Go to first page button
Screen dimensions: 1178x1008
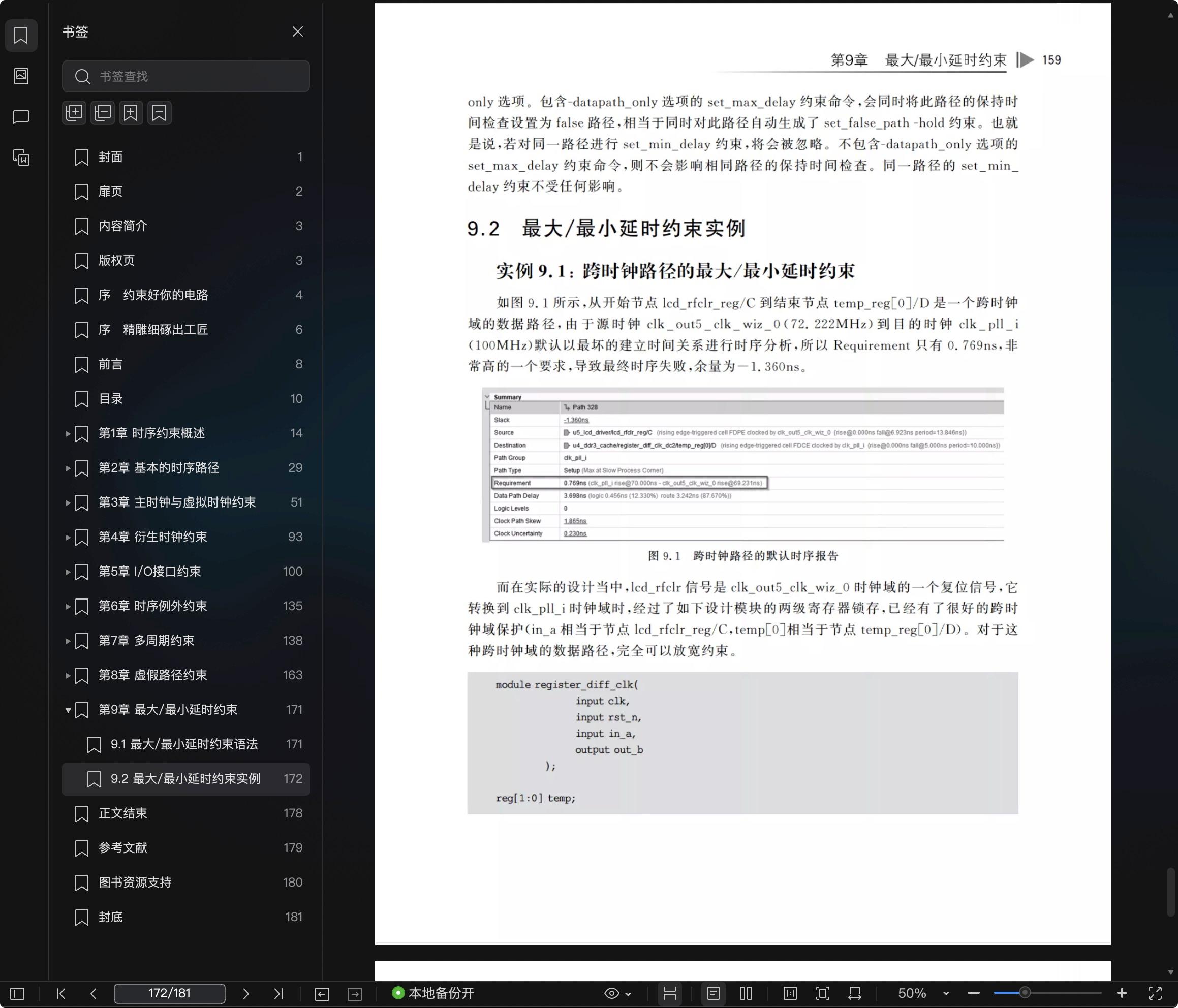tap(61, 994)
